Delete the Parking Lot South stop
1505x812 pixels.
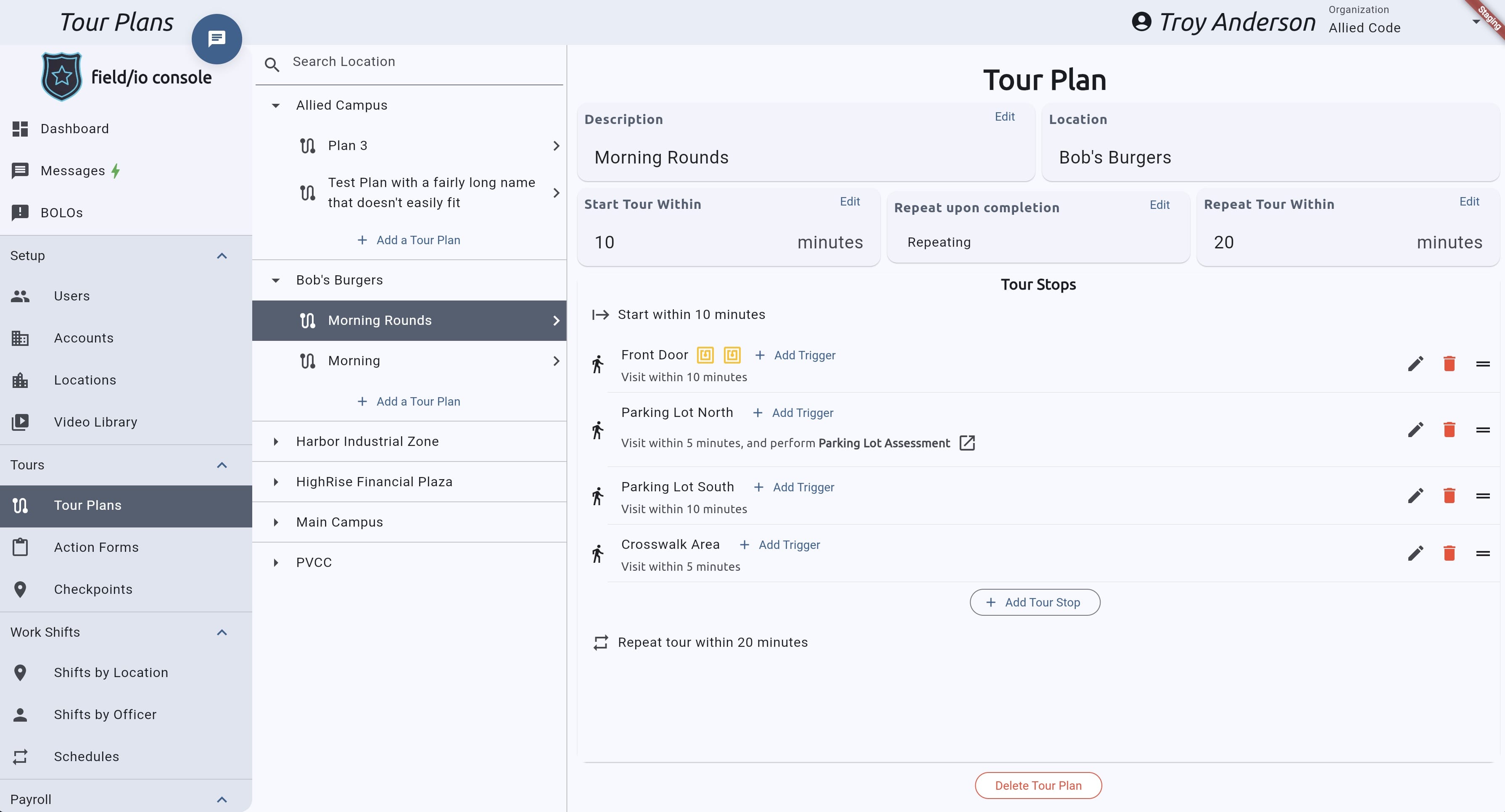pos(1449,496)
